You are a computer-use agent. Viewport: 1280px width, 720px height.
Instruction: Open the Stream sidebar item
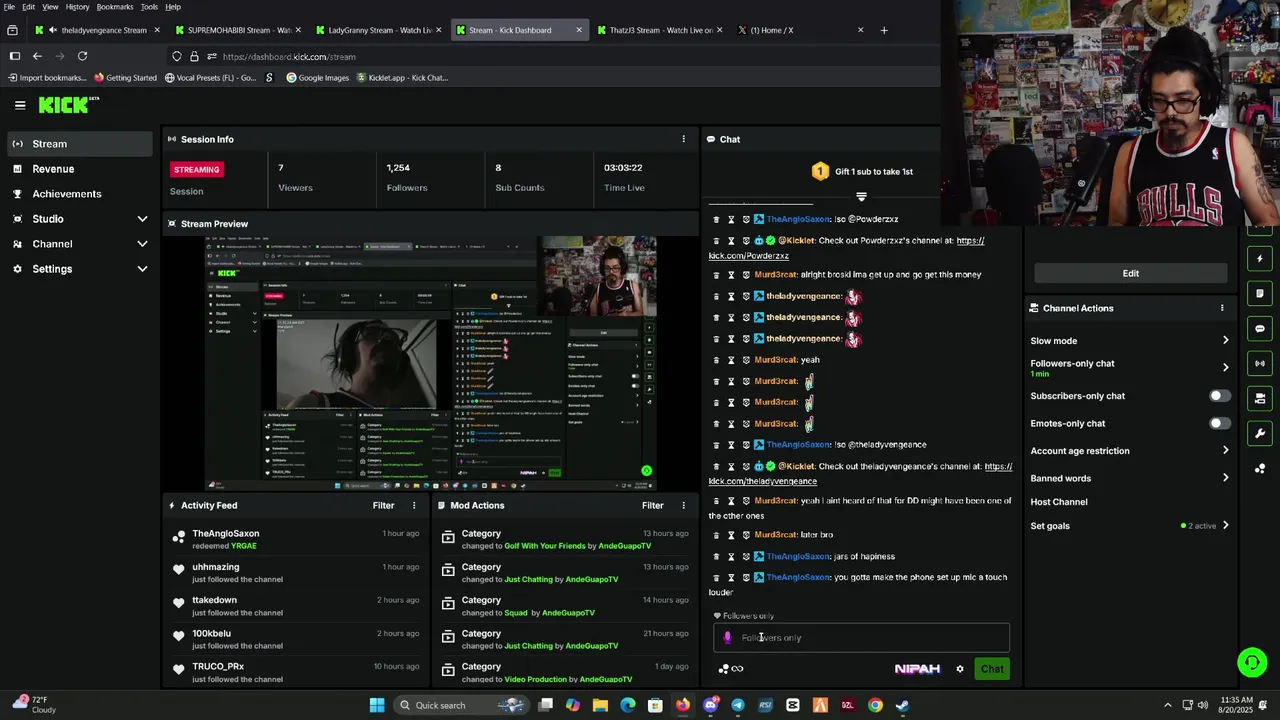point(80,144)
